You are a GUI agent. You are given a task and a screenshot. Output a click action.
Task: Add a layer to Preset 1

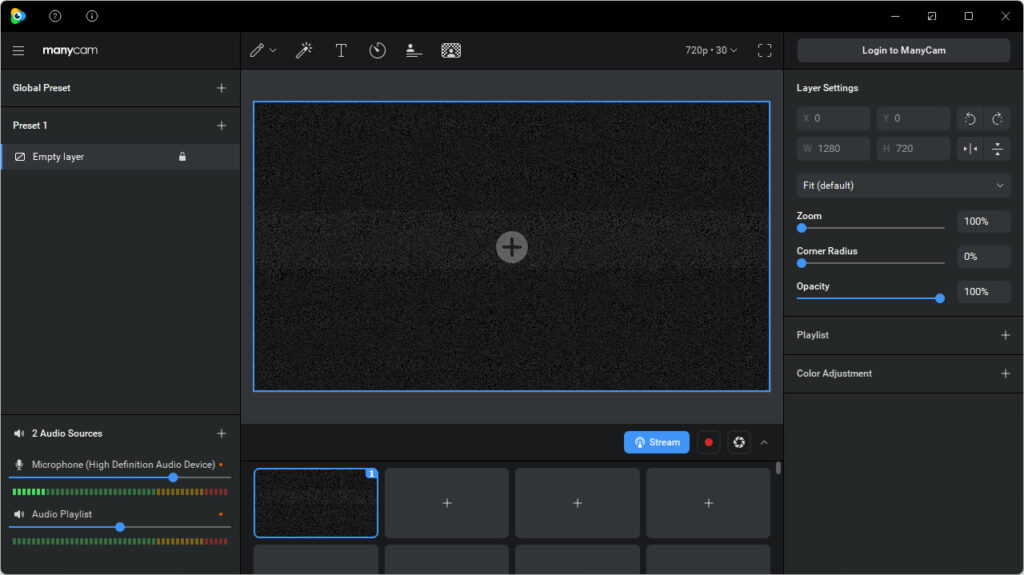tap(221, 125)
